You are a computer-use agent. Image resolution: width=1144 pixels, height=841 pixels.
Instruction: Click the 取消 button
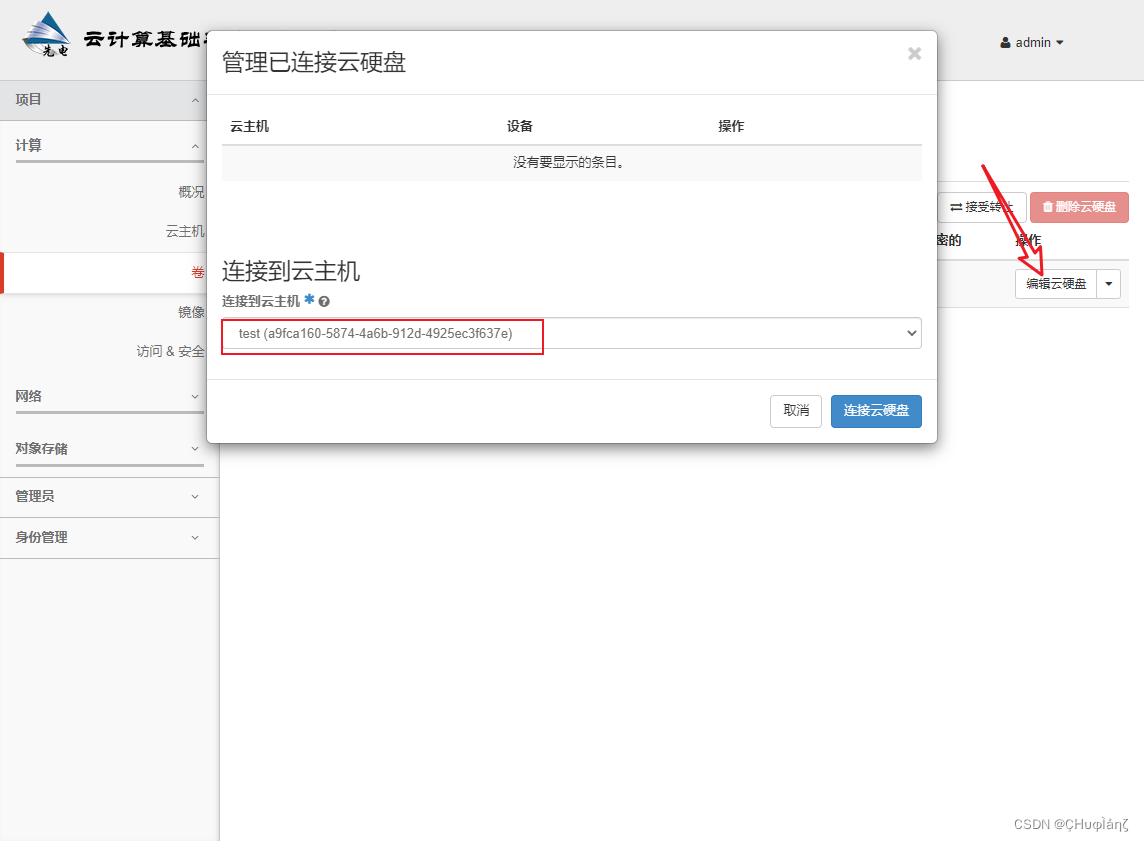796,411
